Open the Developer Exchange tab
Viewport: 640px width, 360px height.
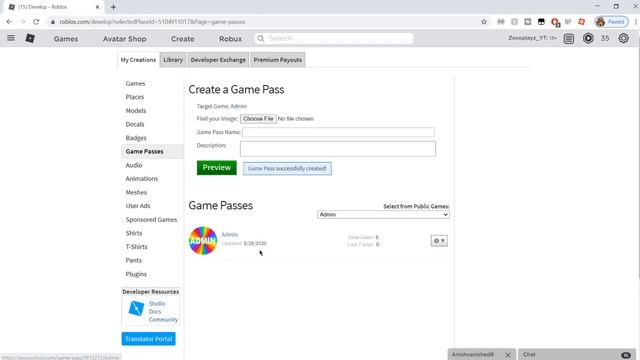coord(218,60)
